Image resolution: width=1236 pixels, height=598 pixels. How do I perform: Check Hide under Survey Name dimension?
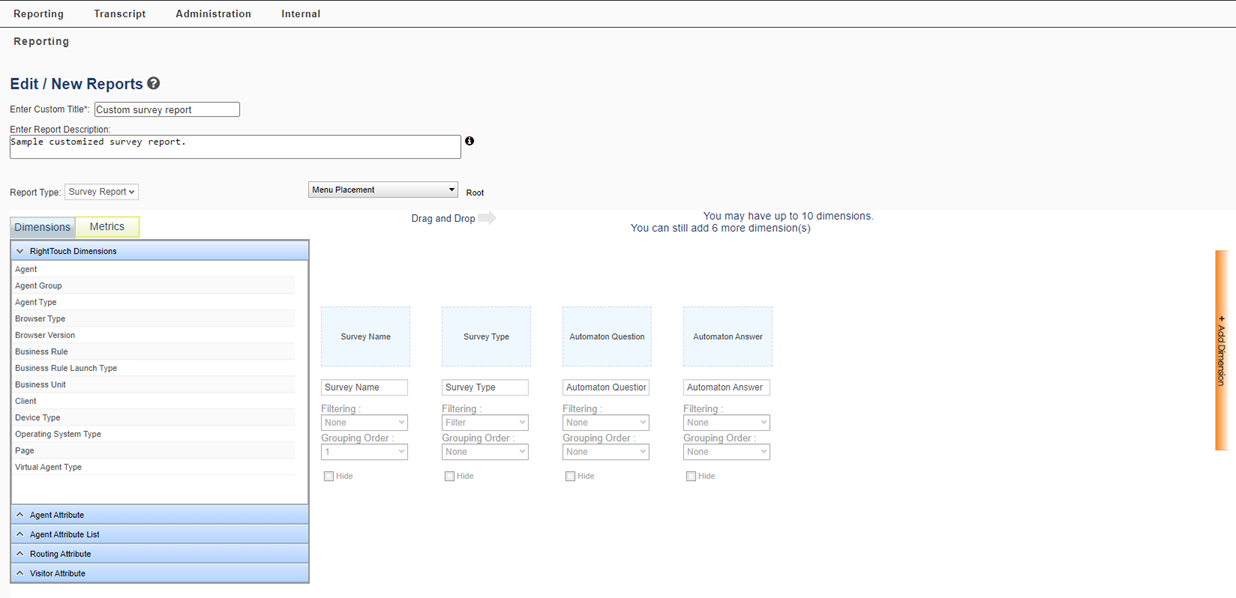pos(329,477)
